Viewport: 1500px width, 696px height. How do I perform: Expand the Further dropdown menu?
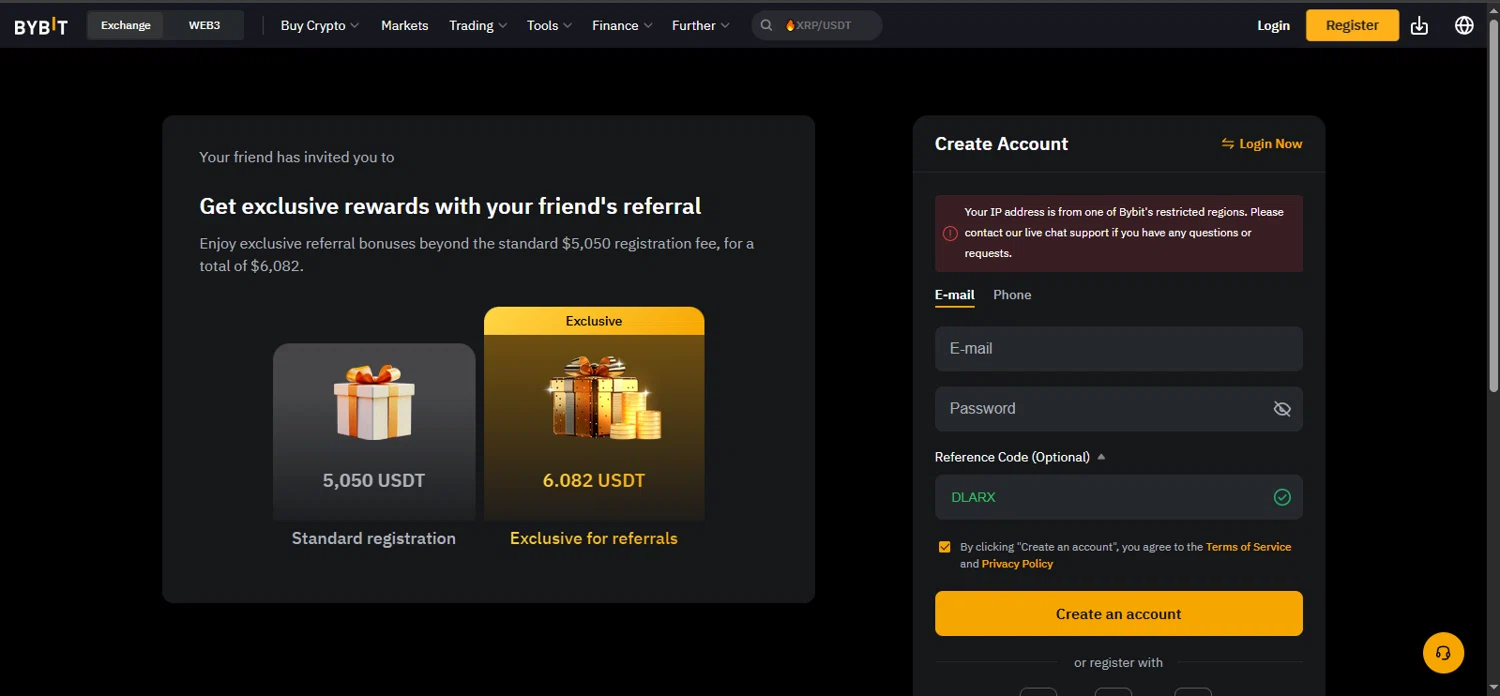tap(700, 26)
